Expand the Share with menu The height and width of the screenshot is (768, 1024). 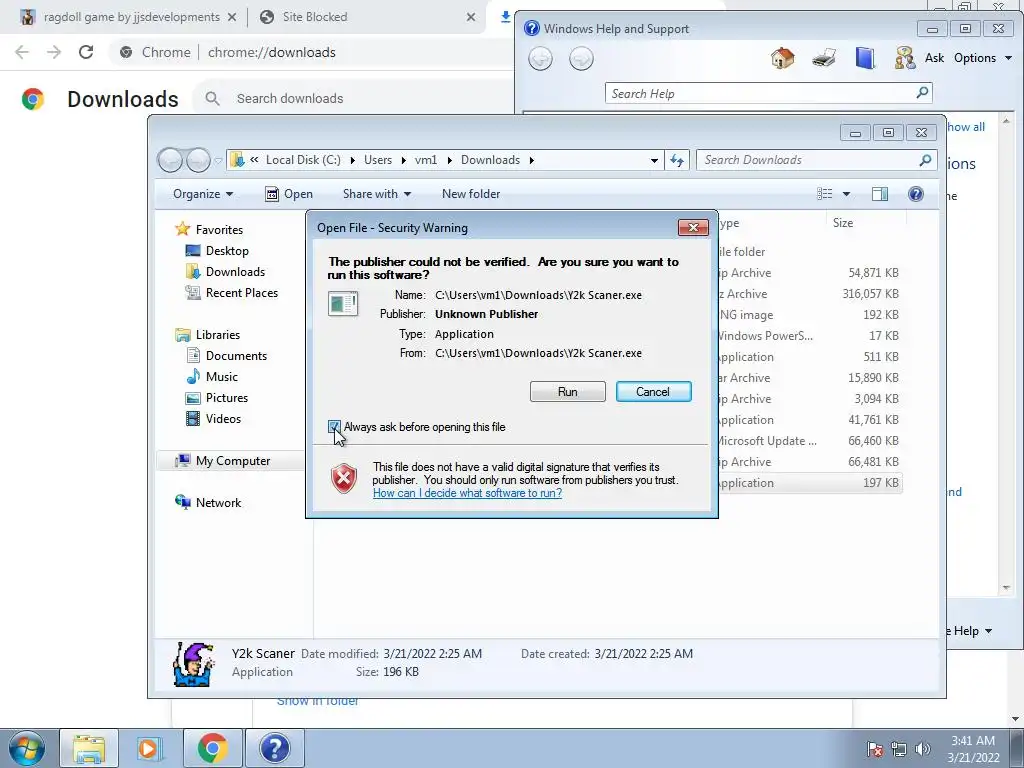click(x=377, y=194)
